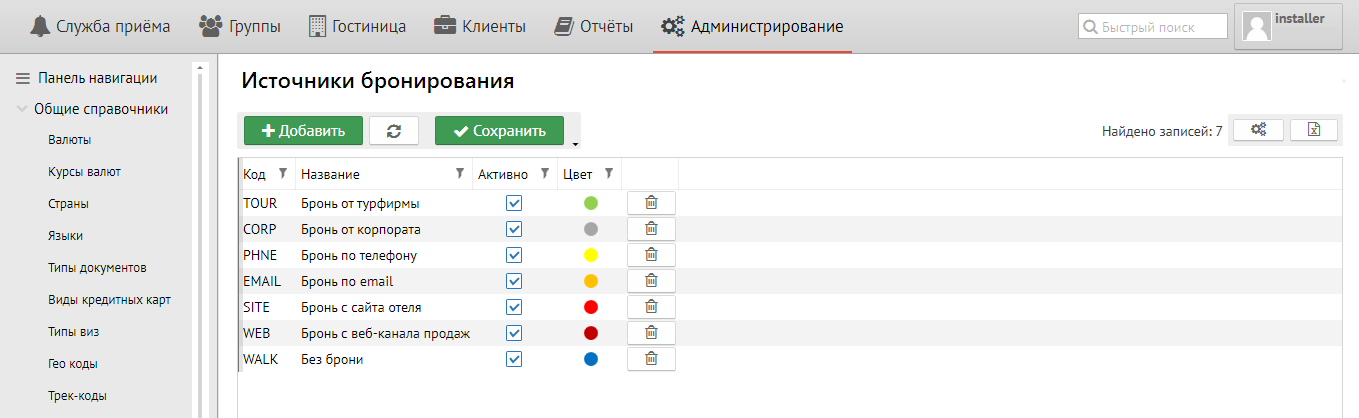Toggle the SITE row active checkbox
The width and height of the screenshot is (1359, 418).
coord(514,307)
